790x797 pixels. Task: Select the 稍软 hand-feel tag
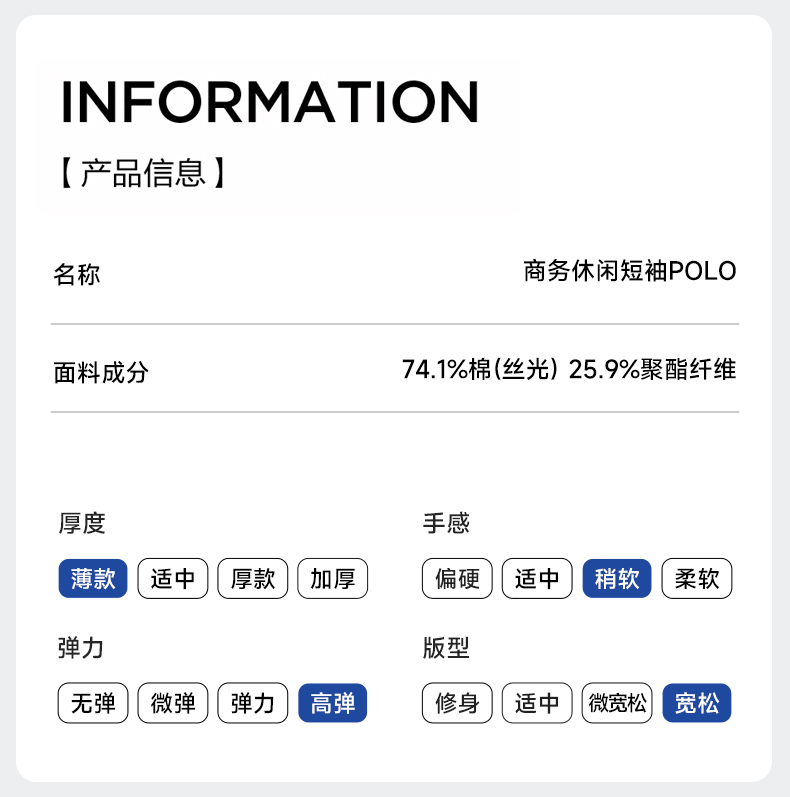tap(617, 579)
